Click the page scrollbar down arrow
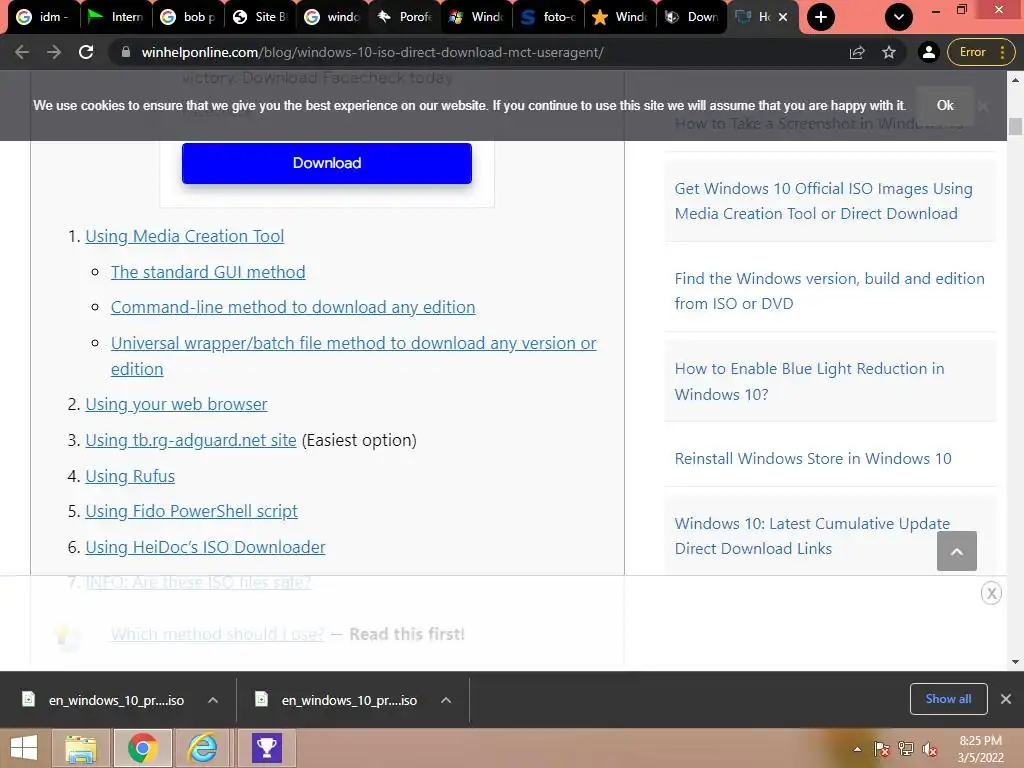Image resolution: width=1024 pixels, height=768 pixels. 1015,662
